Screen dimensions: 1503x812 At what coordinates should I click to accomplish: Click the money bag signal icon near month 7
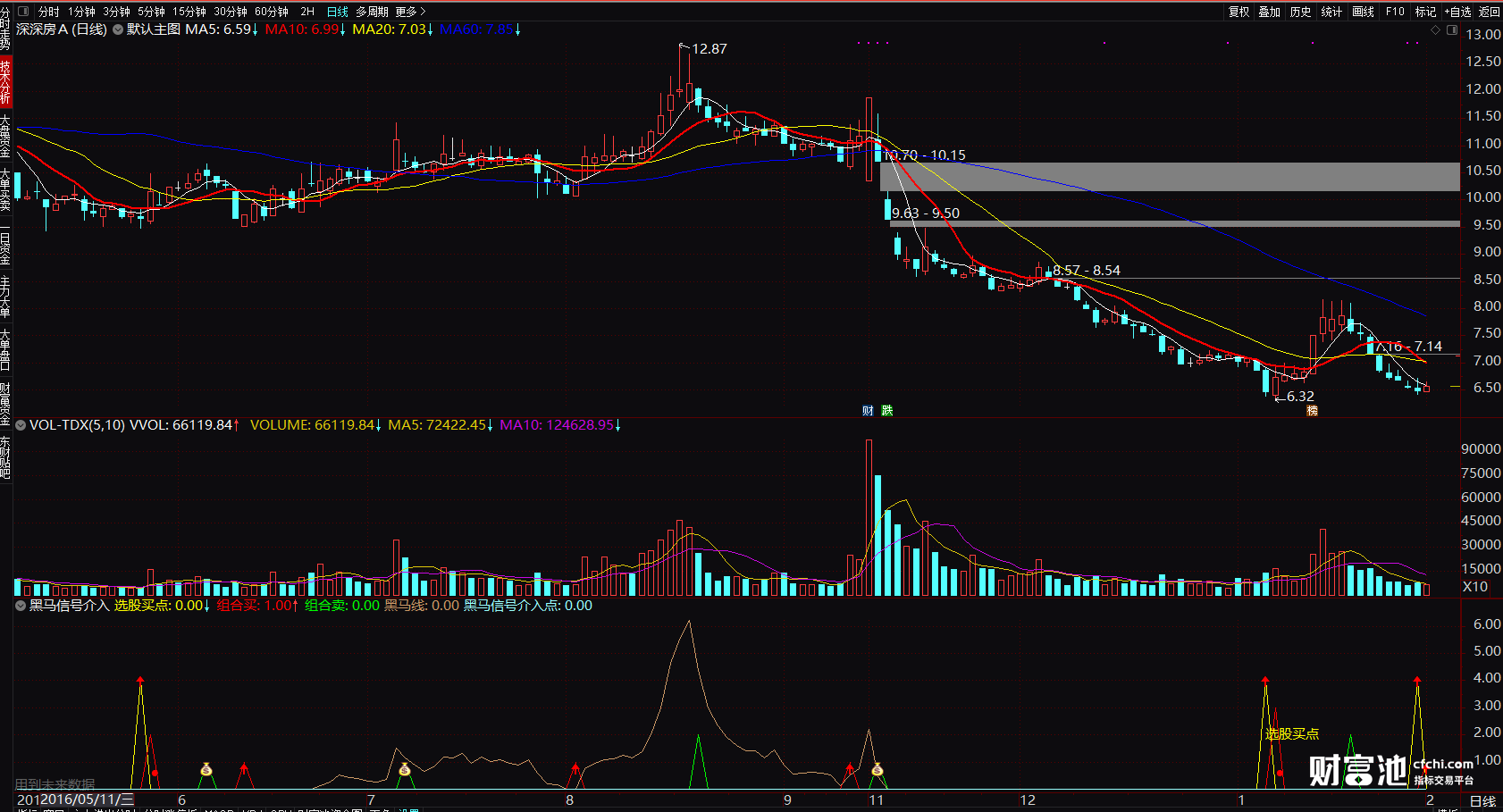pyautogui.click(x=405, y=770)
